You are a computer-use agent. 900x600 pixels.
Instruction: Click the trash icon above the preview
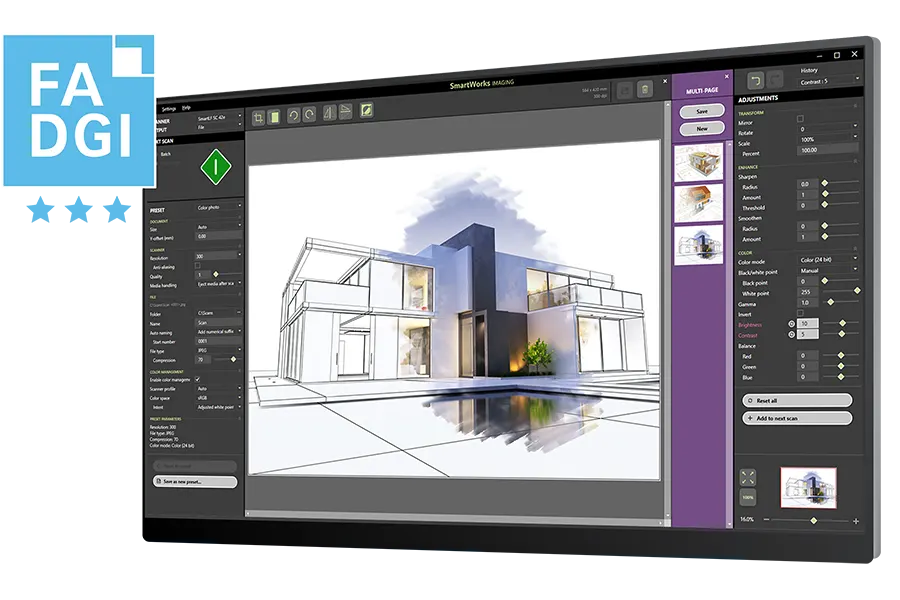(645, 90)
